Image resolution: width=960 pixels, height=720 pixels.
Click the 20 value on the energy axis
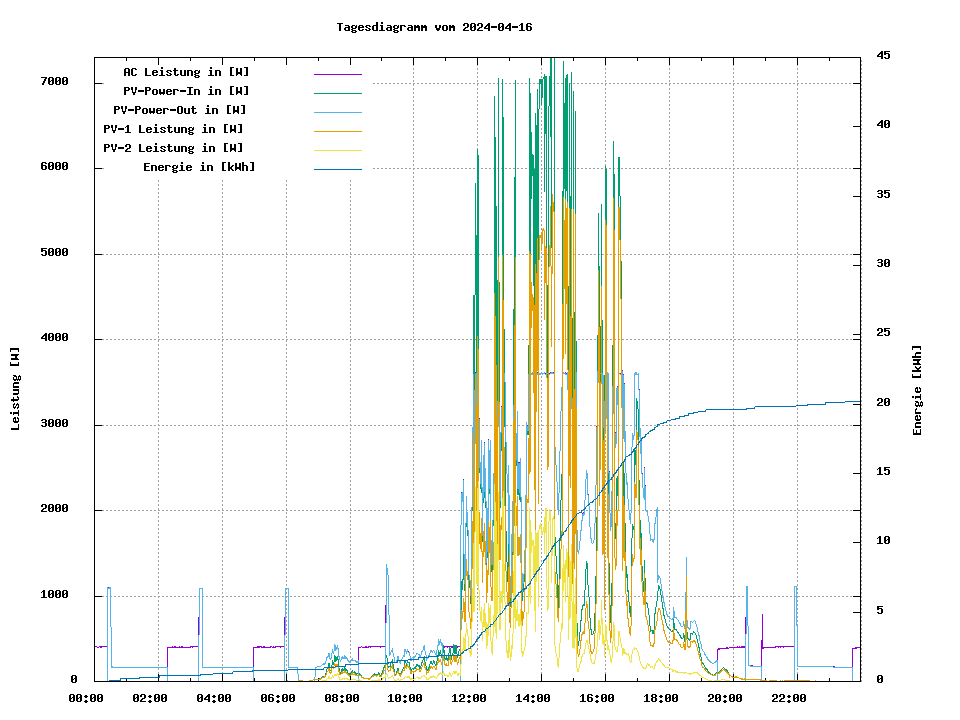point(882,402)
